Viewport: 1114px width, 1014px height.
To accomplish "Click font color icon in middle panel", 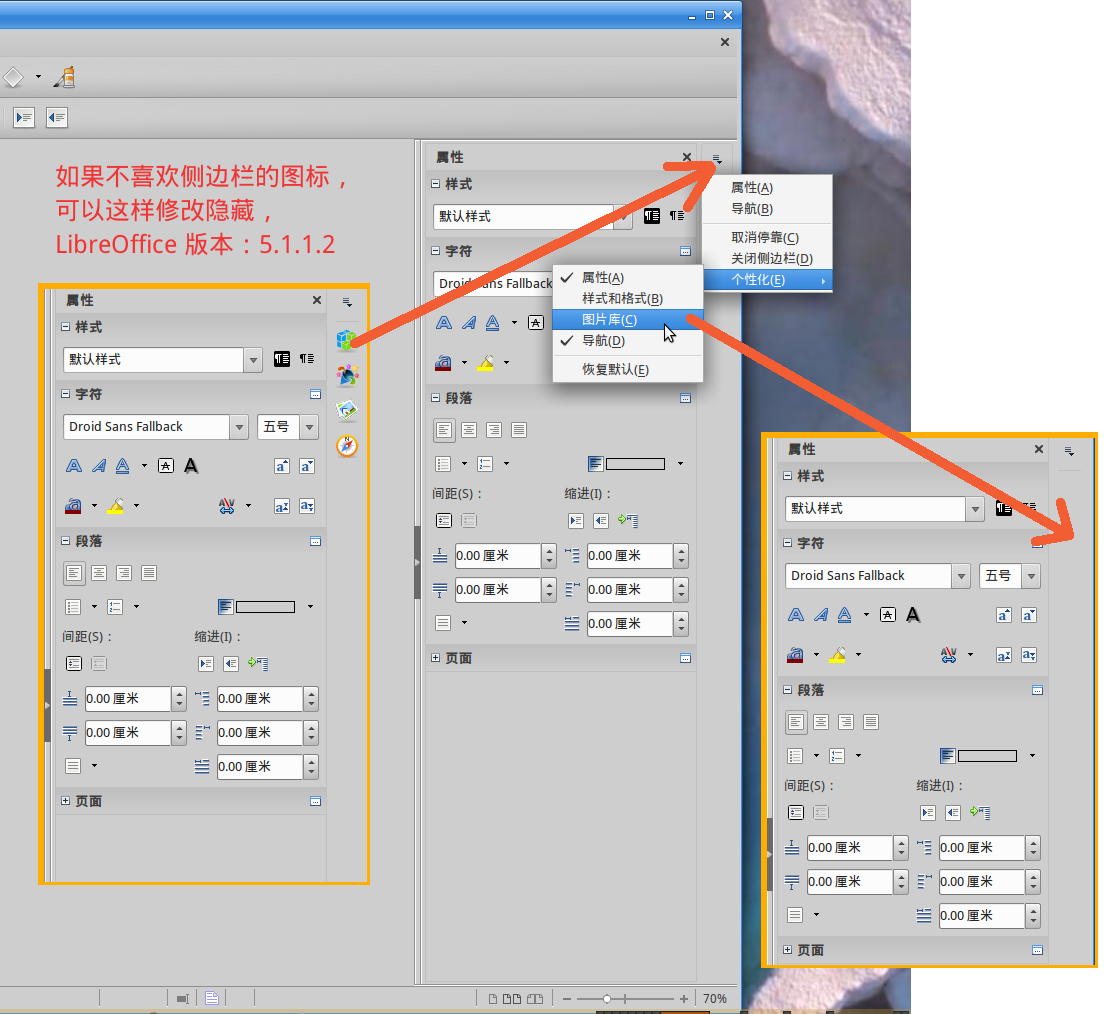I will [x=443, y=363].
